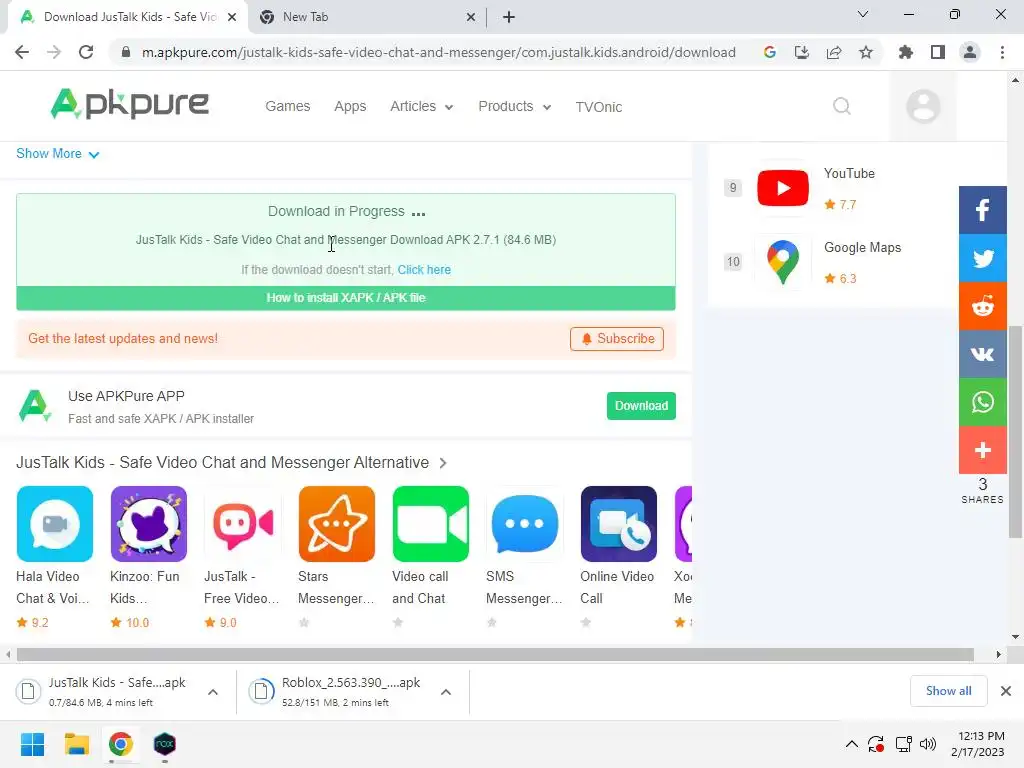Image resolution: width=1024 pixels, height=768 pixels.
Task: Toggle Chrome side panel
Action: pyautogui.click(x=938, y=52)
